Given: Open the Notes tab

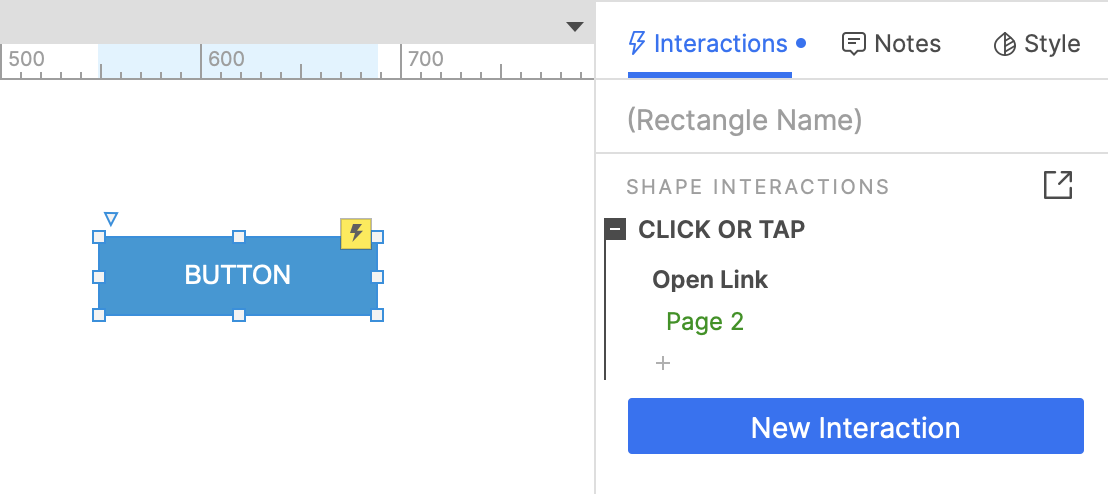Looking at the screenshot, I should click(891, 44).
